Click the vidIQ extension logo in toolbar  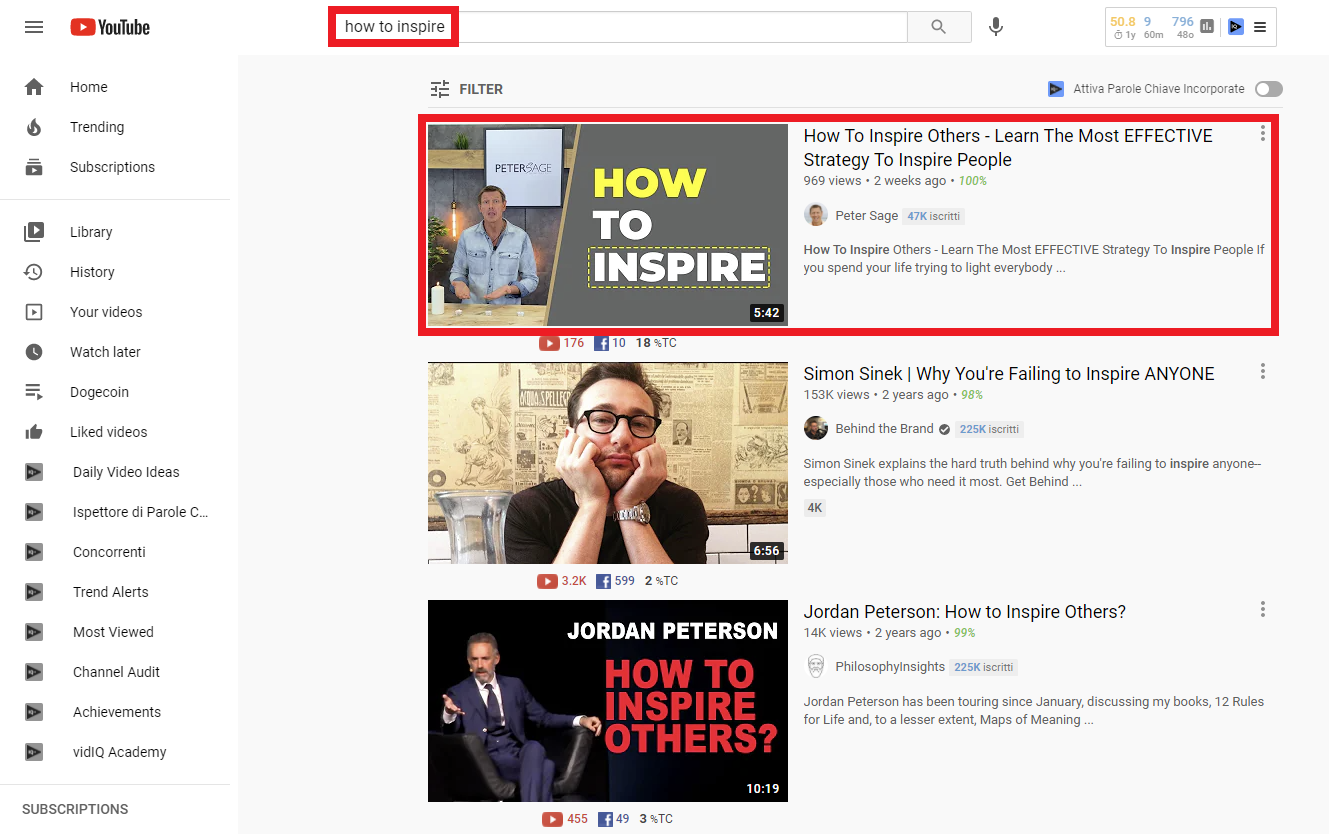coord(1236,27)
